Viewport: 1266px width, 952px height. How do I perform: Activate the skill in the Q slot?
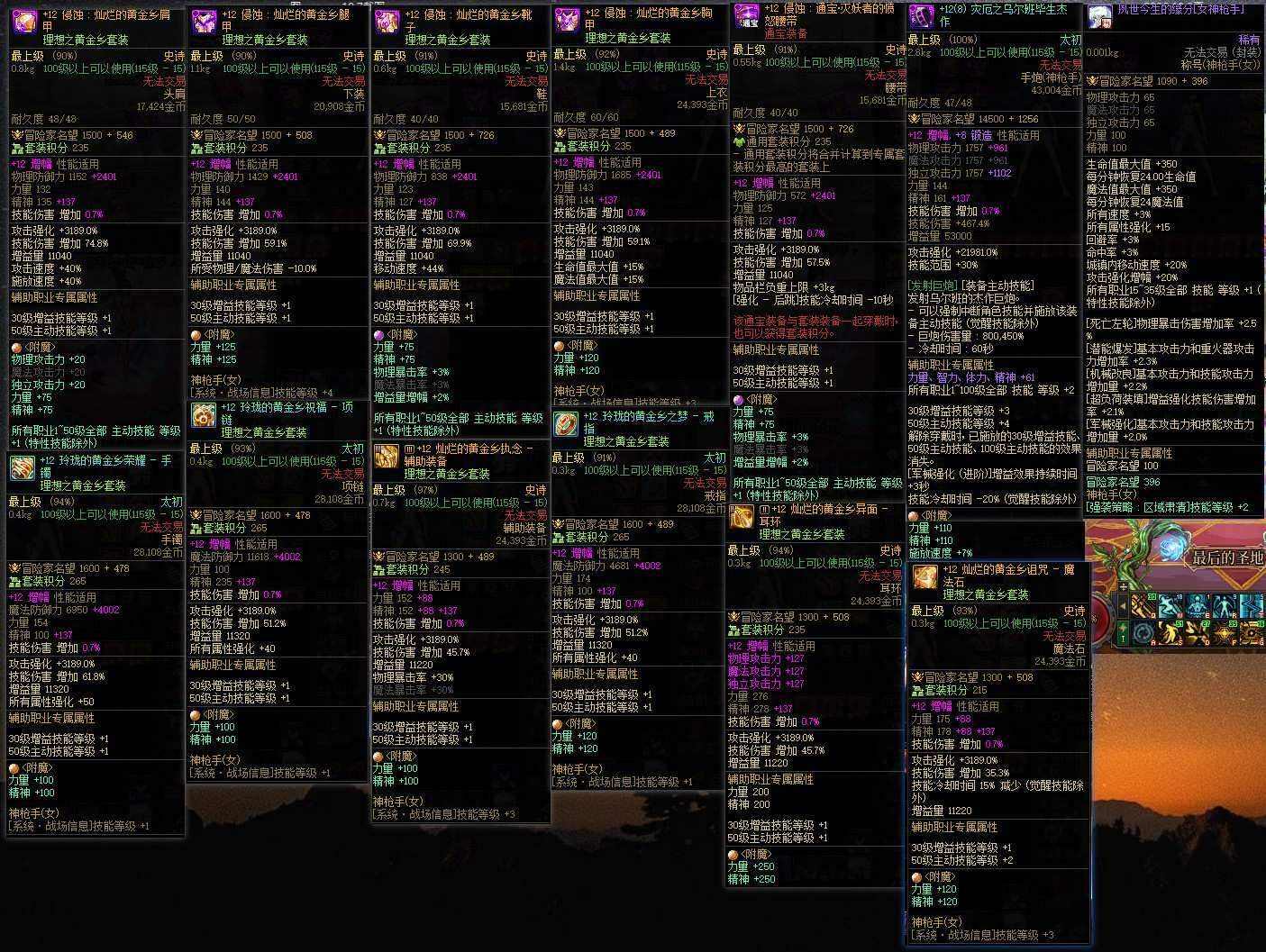tap(1145, 606)
